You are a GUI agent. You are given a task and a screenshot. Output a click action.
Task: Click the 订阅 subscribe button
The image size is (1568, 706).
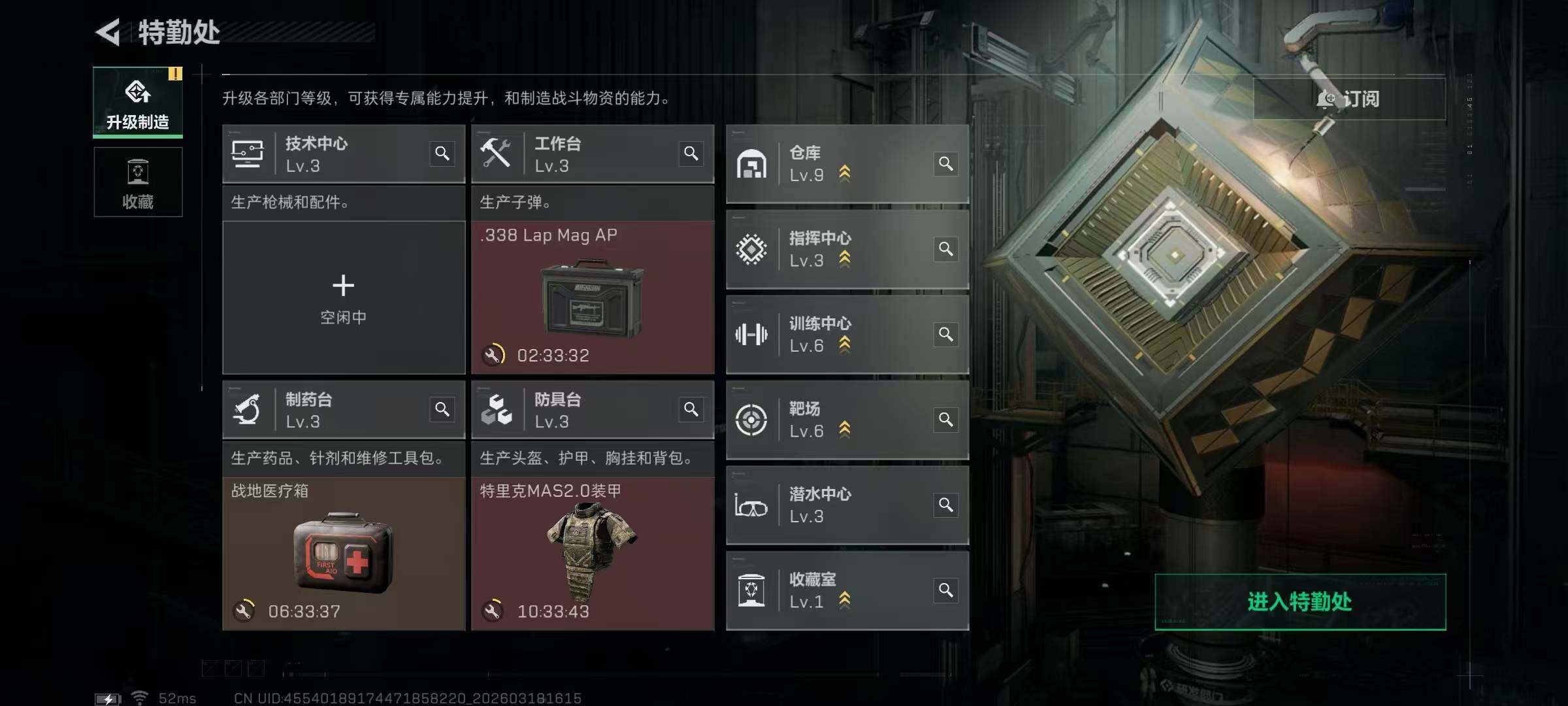1349,99
